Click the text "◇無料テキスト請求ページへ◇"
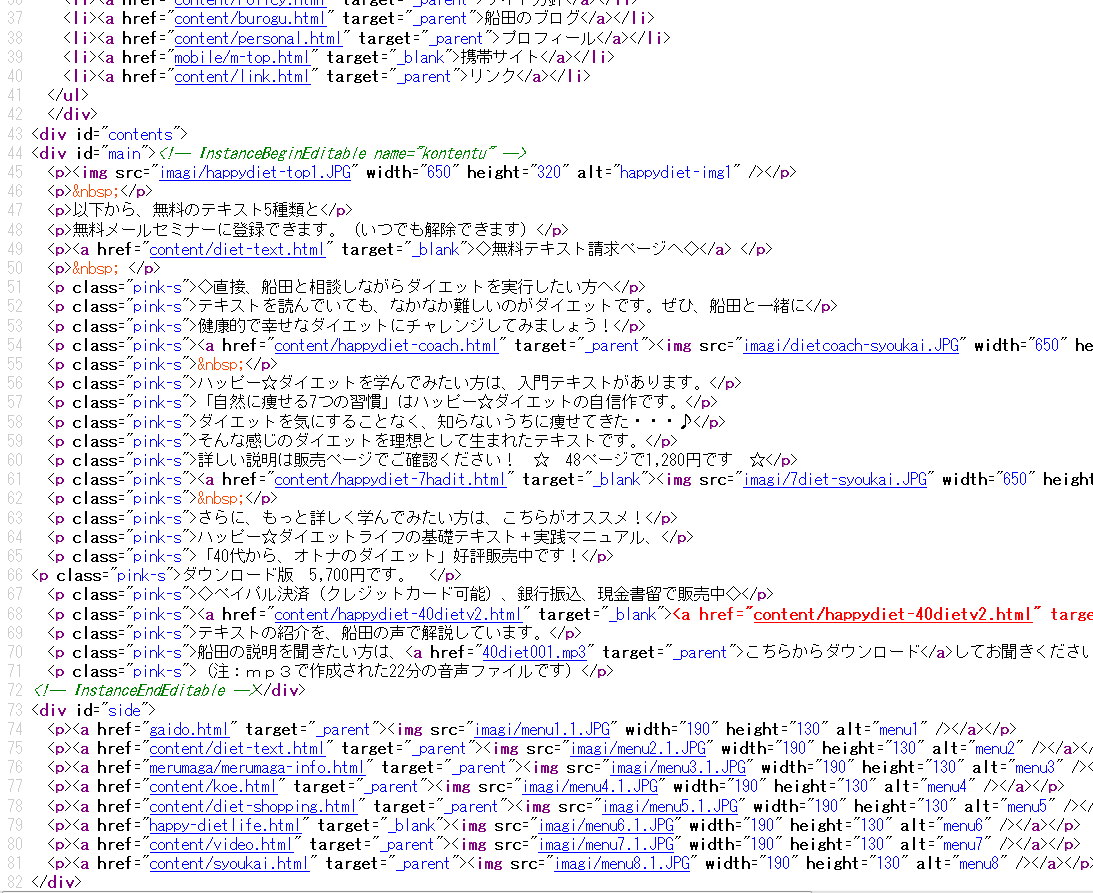The width and height of the screenshot is (1093, 893). click(589, 249)
